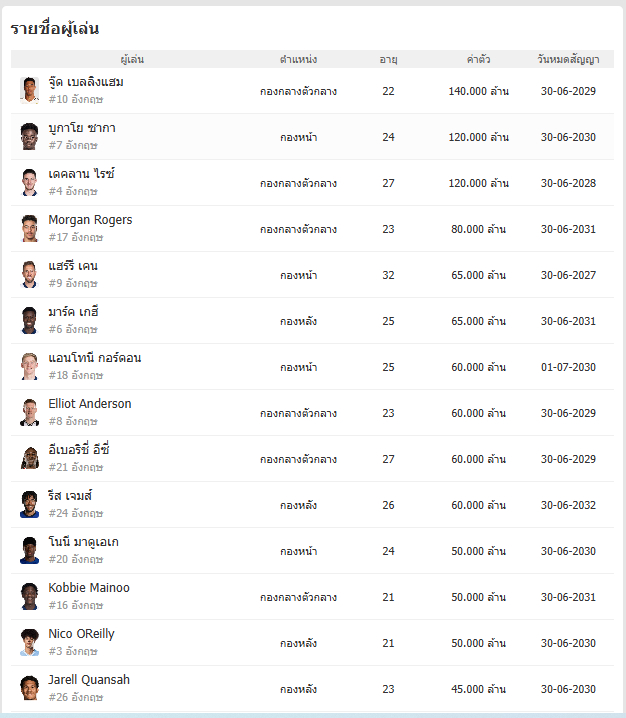Click บูกาโย ซากา's player photo
The image size is (626, 718).
point(29,136)
